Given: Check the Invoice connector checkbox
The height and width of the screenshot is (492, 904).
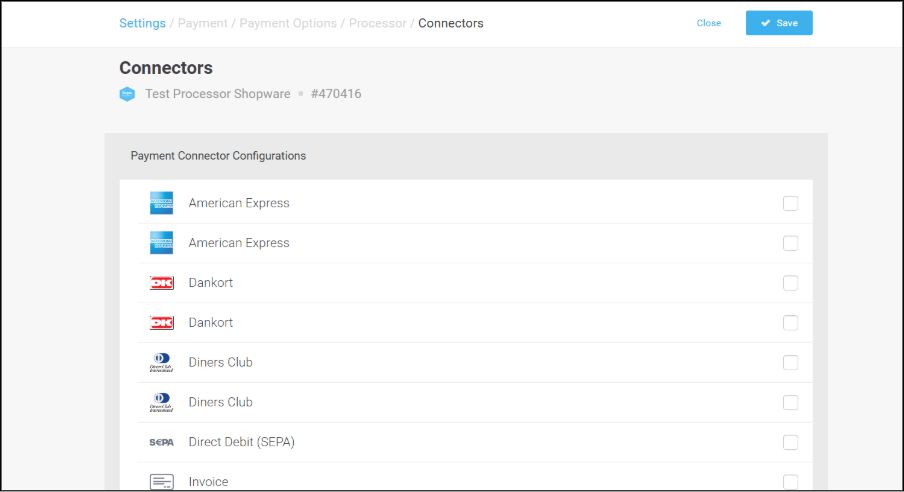Looking at the screenshot, I should tap(790, 482).
